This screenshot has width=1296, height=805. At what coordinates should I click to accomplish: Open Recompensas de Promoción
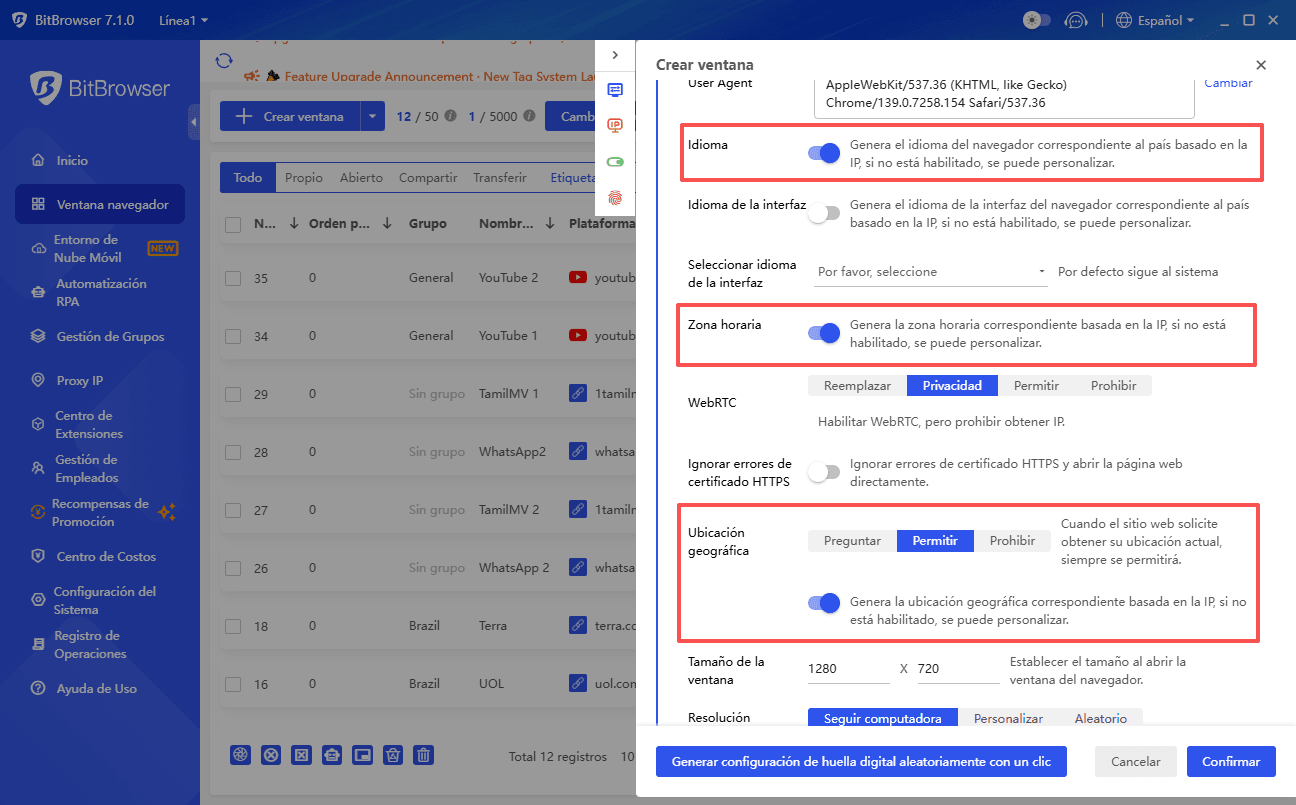[x=100, y=512]
